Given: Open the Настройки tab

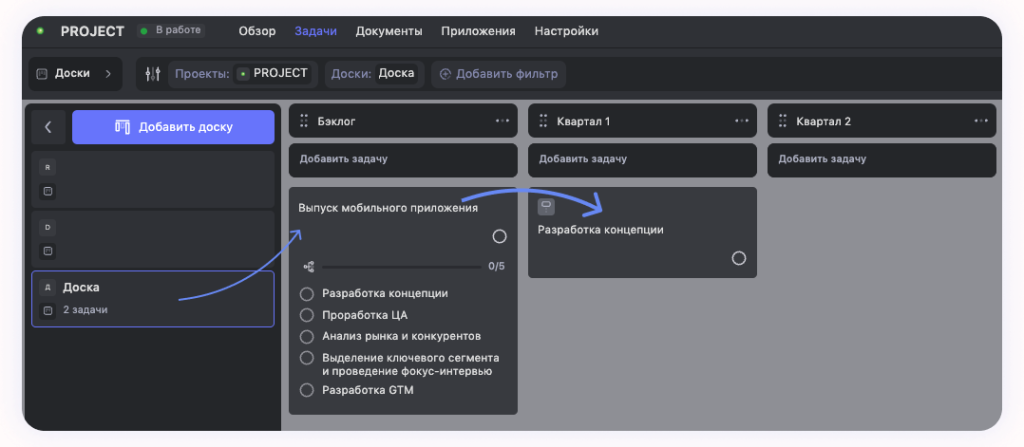Looking at the screenshot, I should (x=566, y=31).
